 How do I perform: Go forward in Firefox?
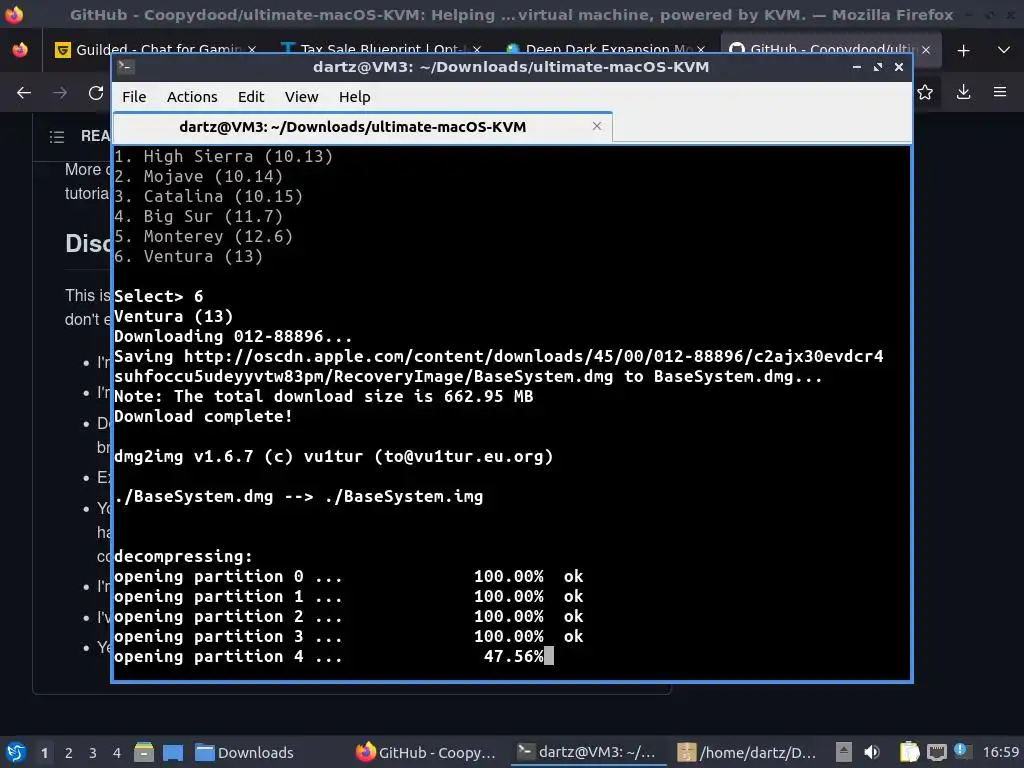[x=60, y=93]
